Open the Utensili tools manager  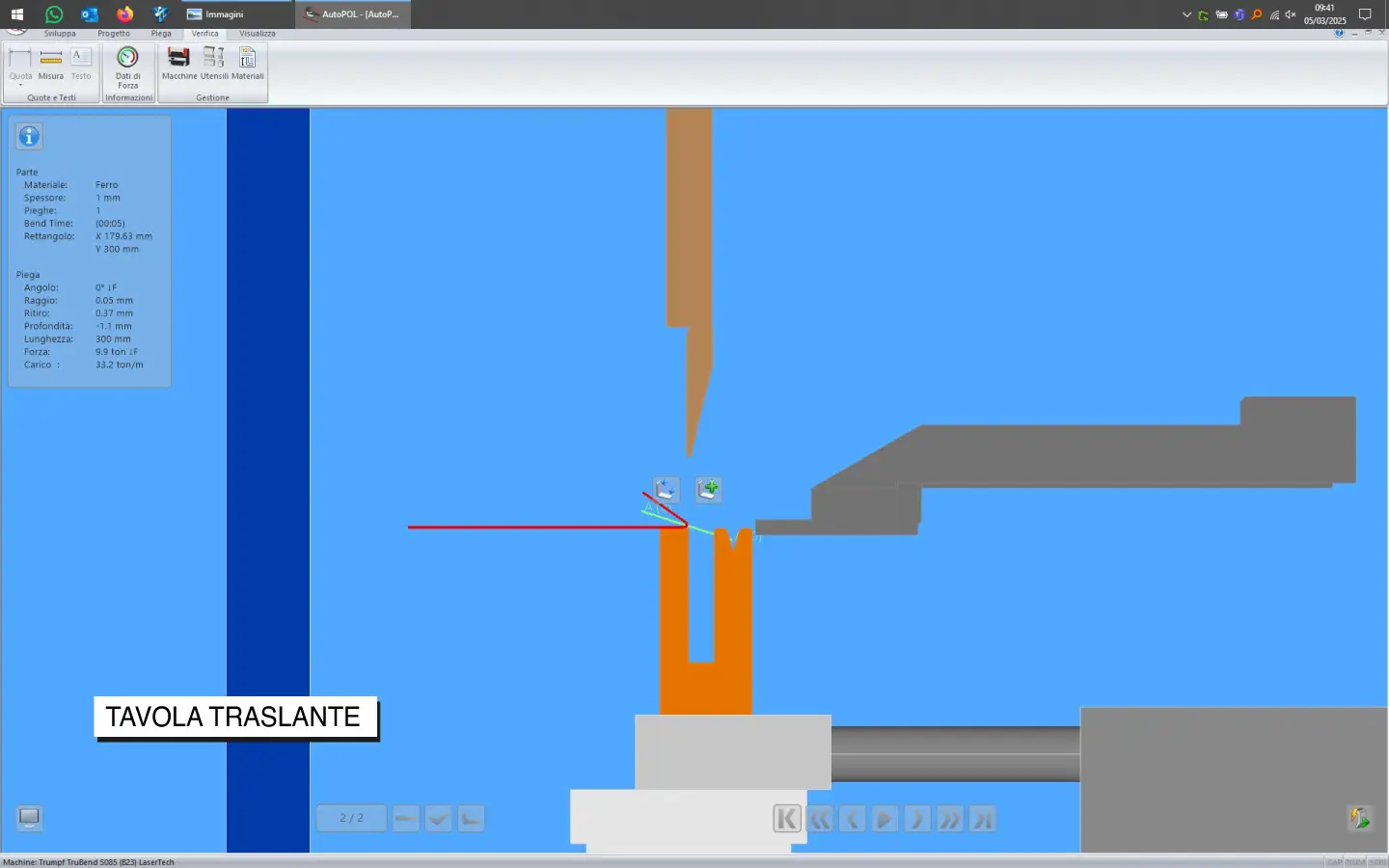point(213,63)
